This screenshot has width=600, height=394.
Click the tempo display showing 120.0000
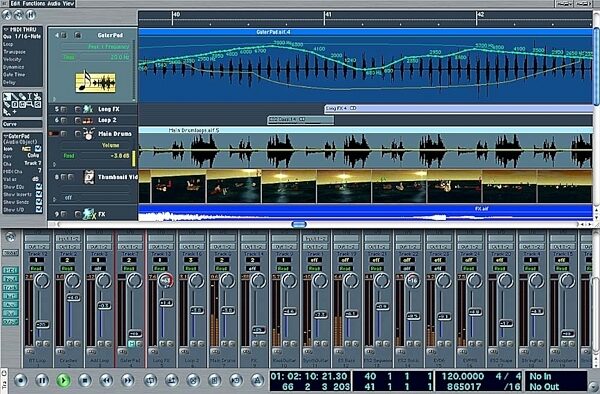coord(463,376)
